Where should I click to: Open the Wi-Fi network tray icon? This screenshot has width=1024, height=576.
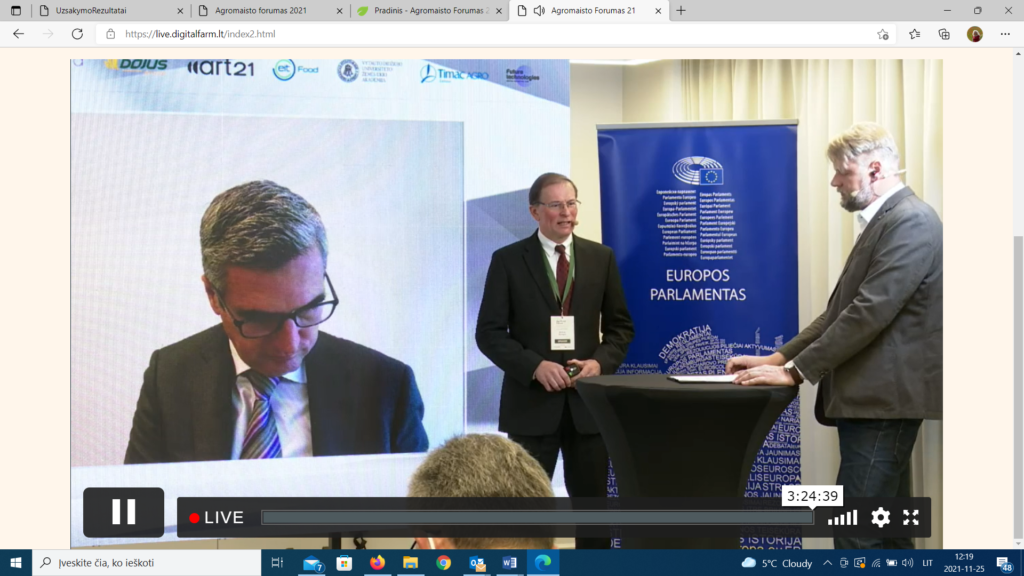(876, 563)
